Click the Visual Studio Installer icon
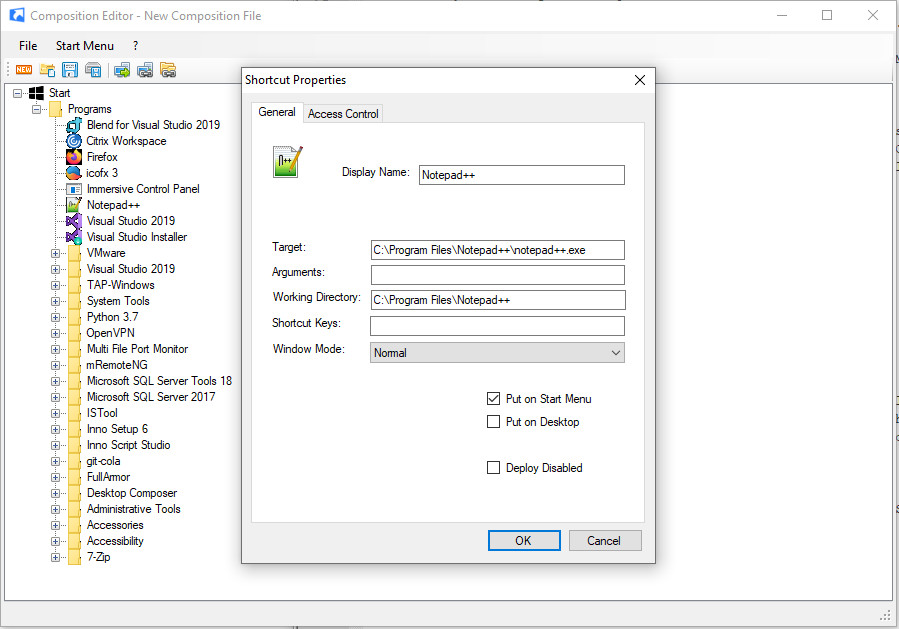 pyautogui.click(x=74, y=237)
